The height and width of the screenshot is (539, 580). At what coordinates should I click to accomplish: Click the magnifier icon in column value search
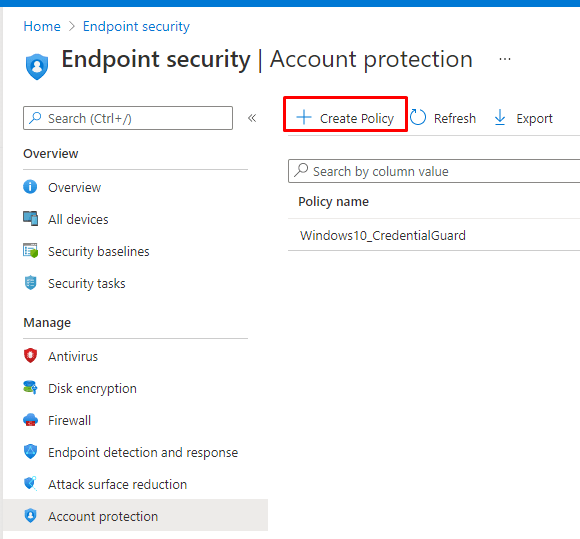click(x=301, y=170)
